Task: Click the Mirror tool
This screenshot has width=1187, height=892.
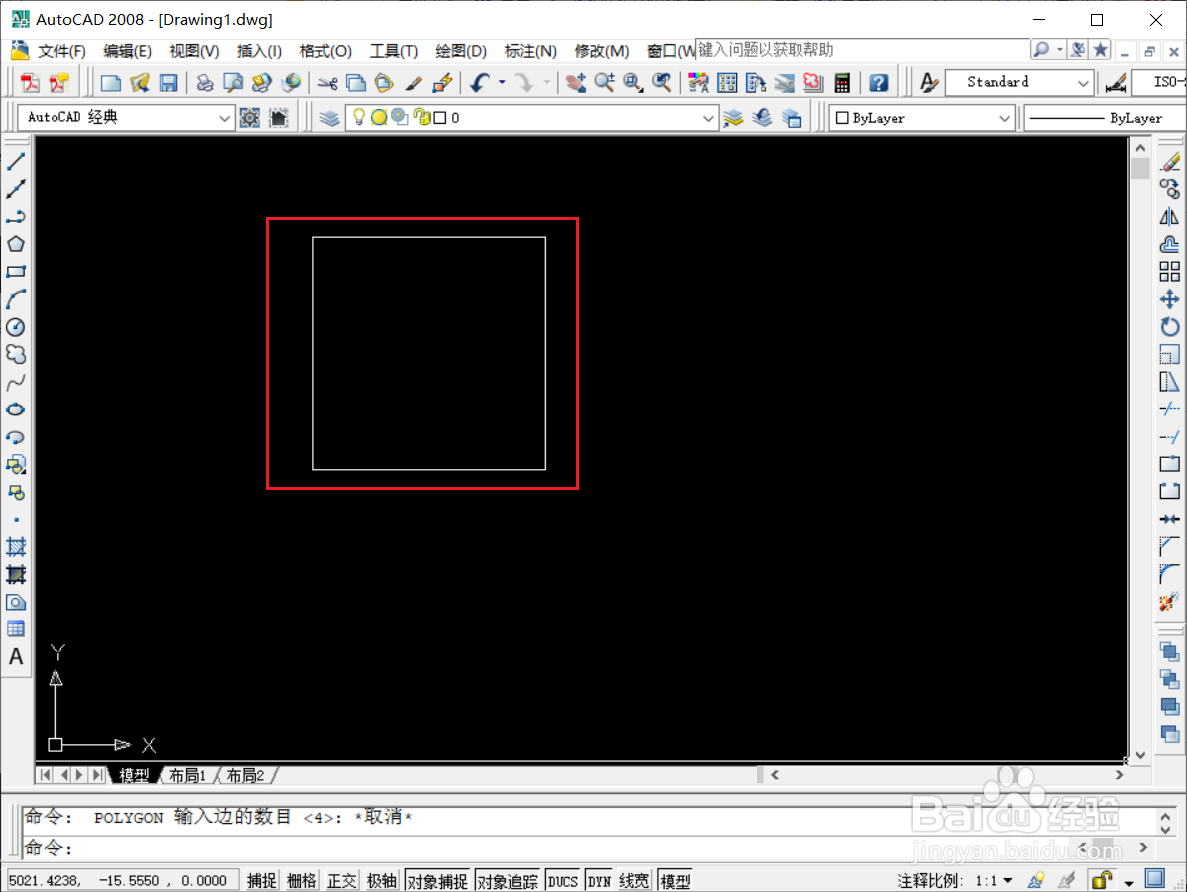Action: pyautogui.click(x=1170, y=217)
